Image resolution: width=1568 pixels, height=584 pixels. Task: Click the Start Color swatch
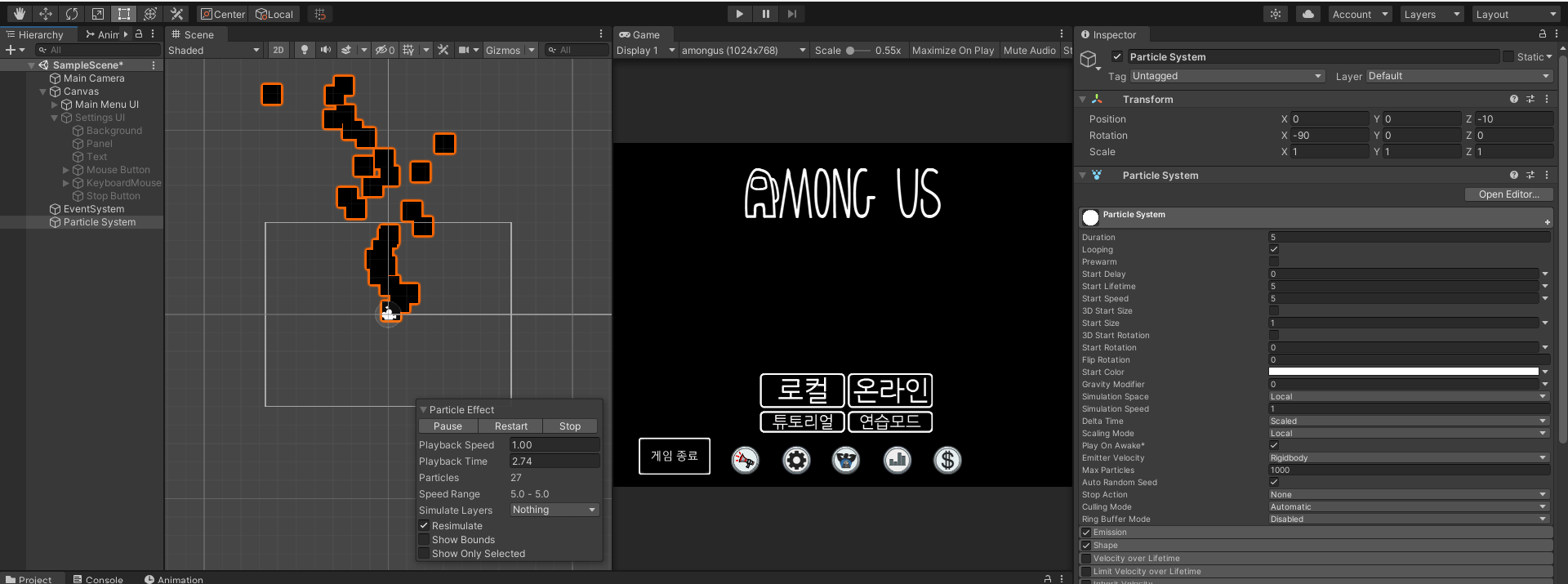pyautogui.click(x=1403, y=372)
